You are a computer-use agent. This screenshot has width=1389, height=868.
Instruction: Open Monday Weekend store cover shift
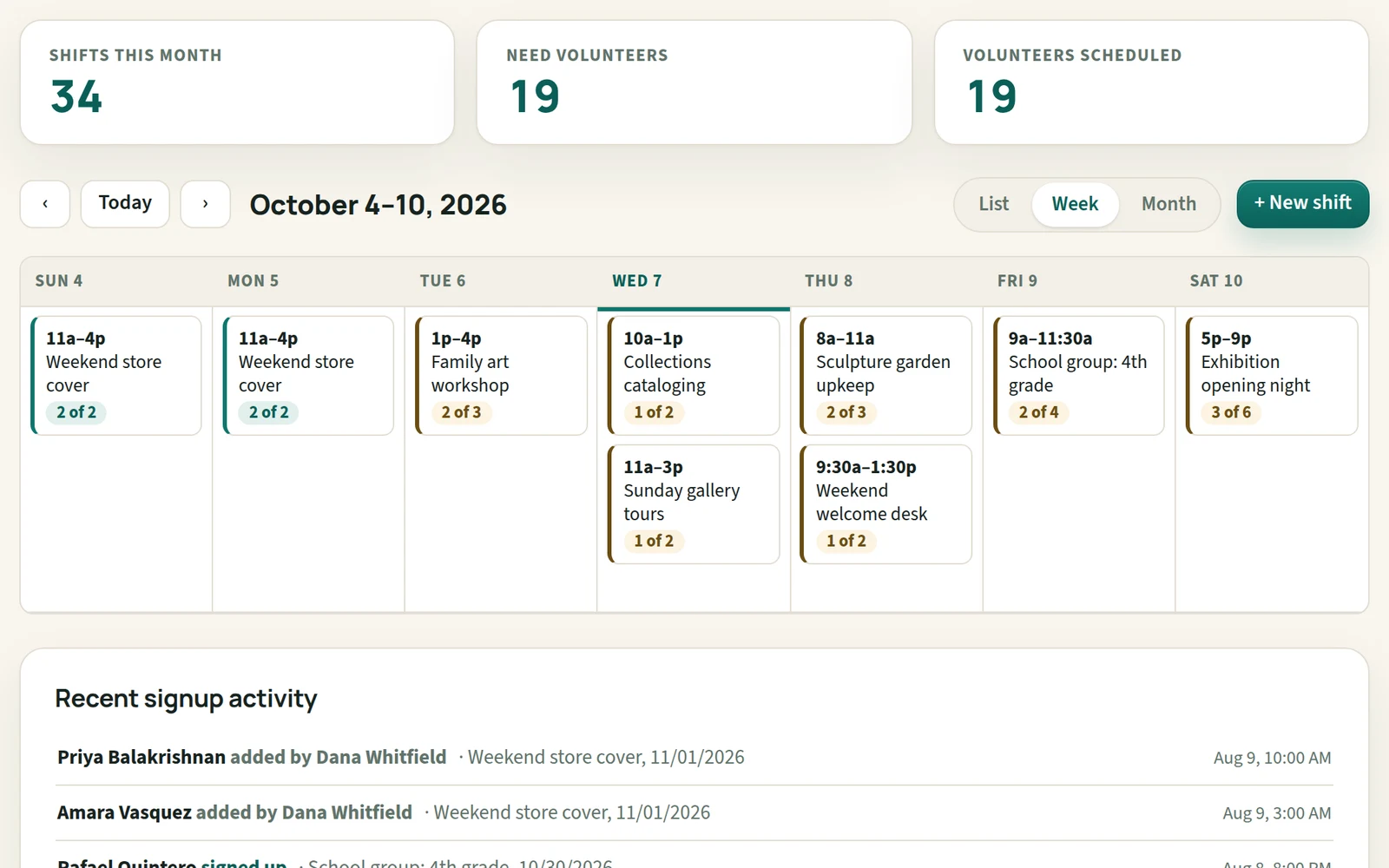point(308,375)
